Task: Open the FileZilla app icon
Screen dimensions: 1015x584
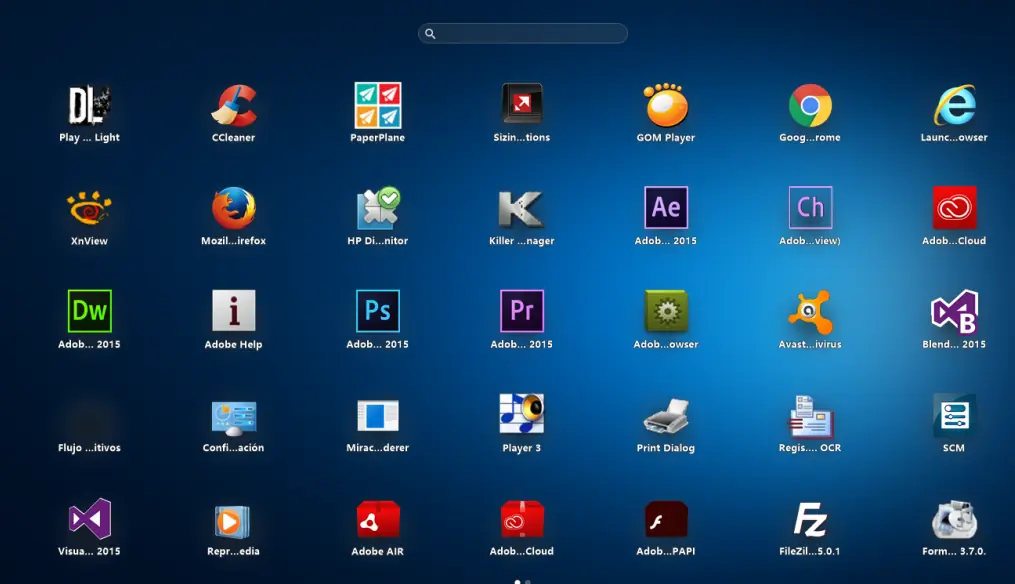Action: pyautogui.click(x=810, y=519)
